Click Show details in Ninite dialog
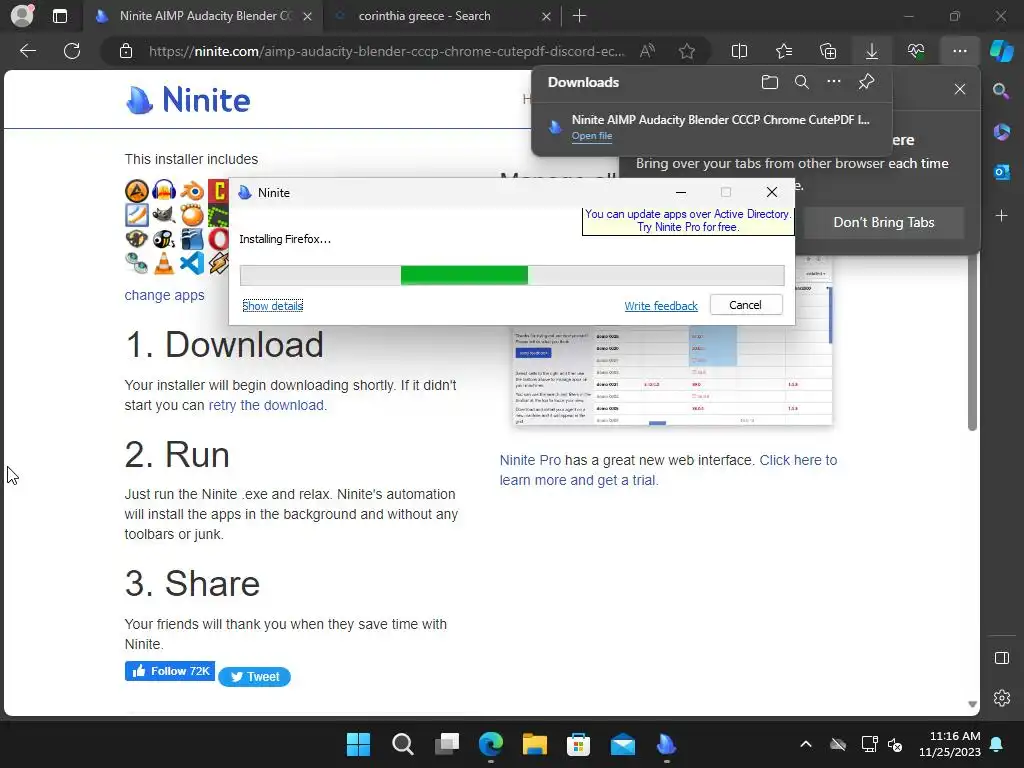Screen dimensions: 1024x768 [272, 306]
